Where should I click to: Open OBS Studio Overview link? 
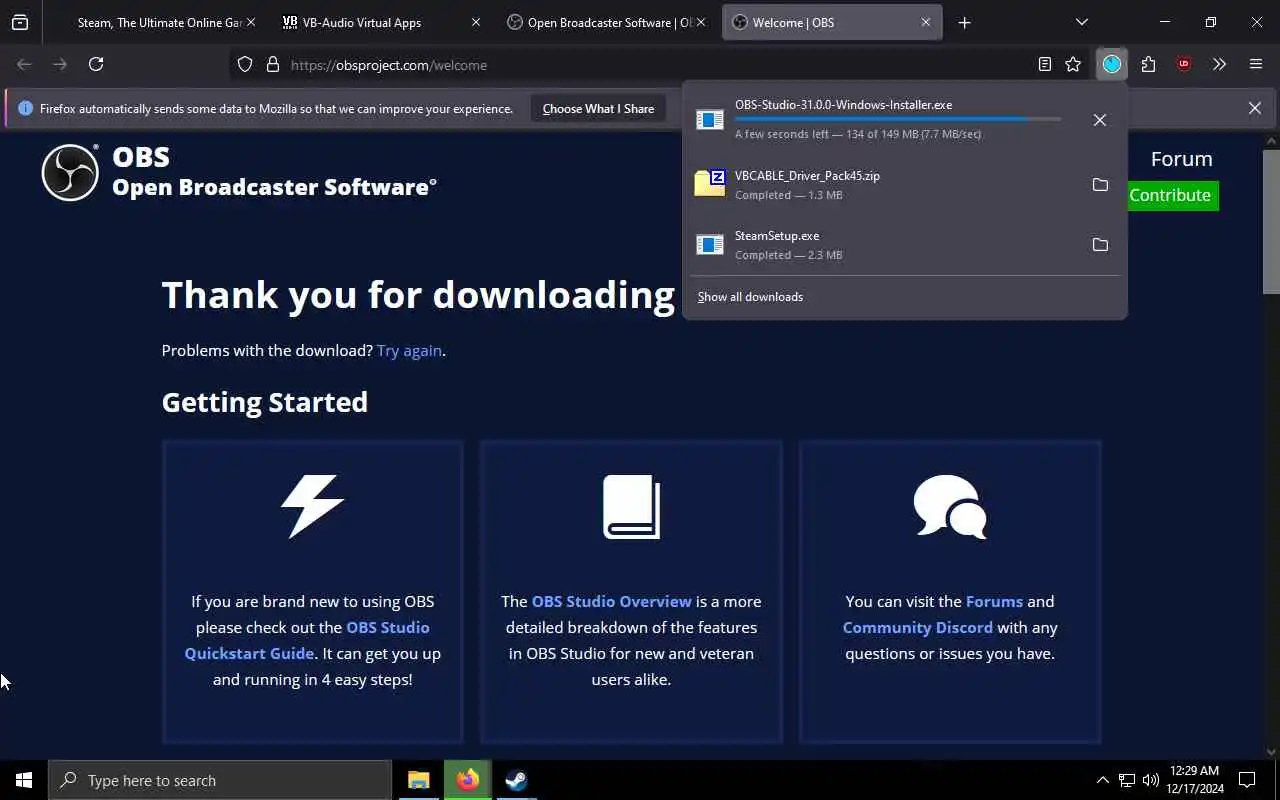pos(612,601)
